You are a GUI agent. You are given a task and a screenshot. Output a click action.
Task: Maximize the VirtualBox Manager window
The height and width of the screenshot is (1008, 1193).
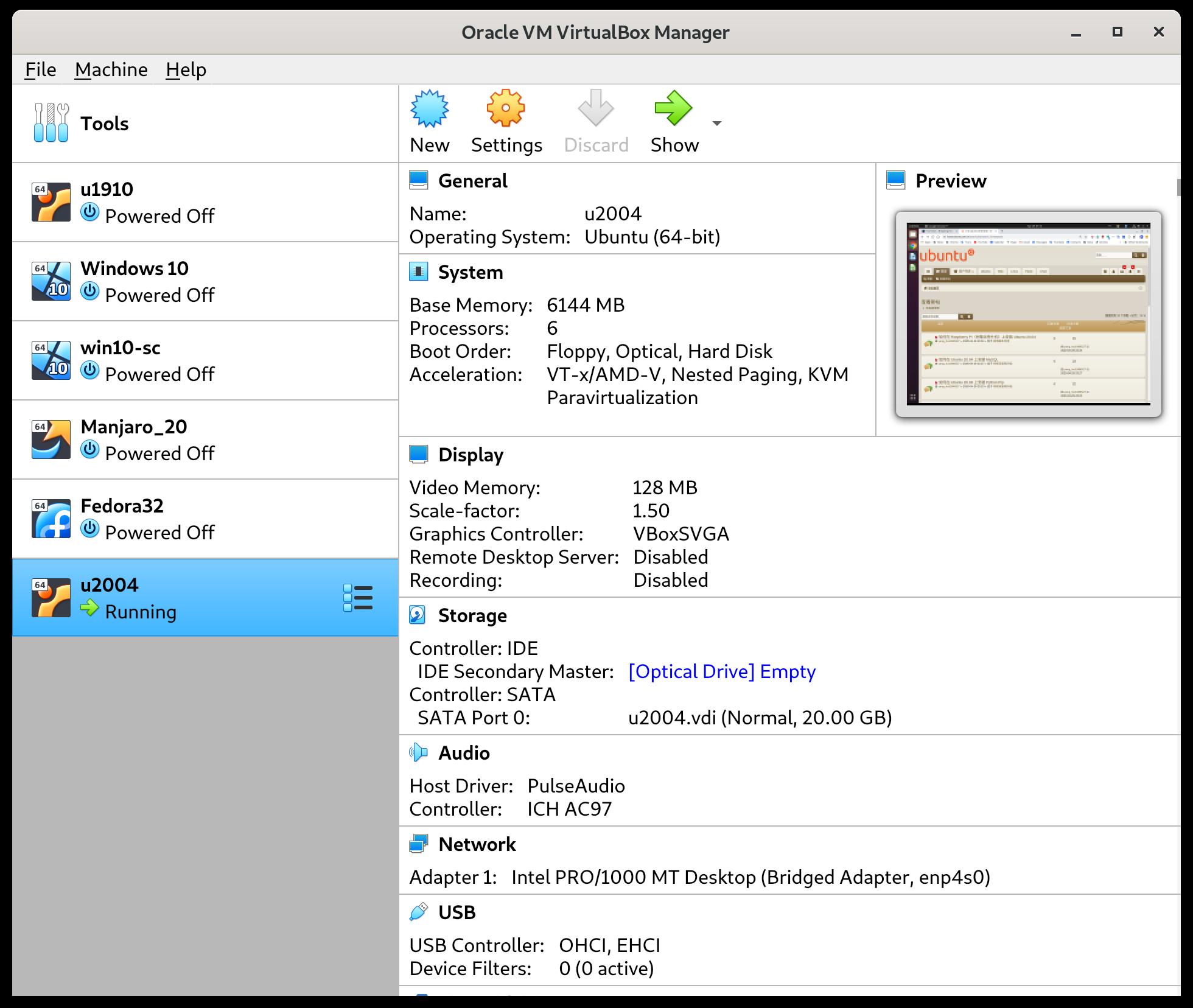(1118, 32)
